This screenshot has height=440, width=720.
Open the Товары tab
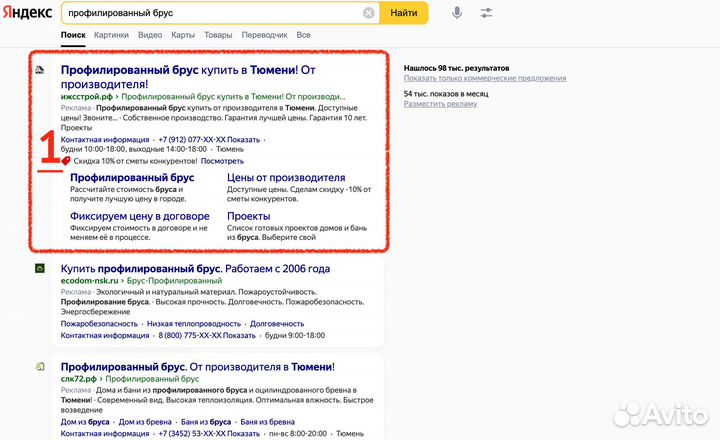tap(218, 35)
